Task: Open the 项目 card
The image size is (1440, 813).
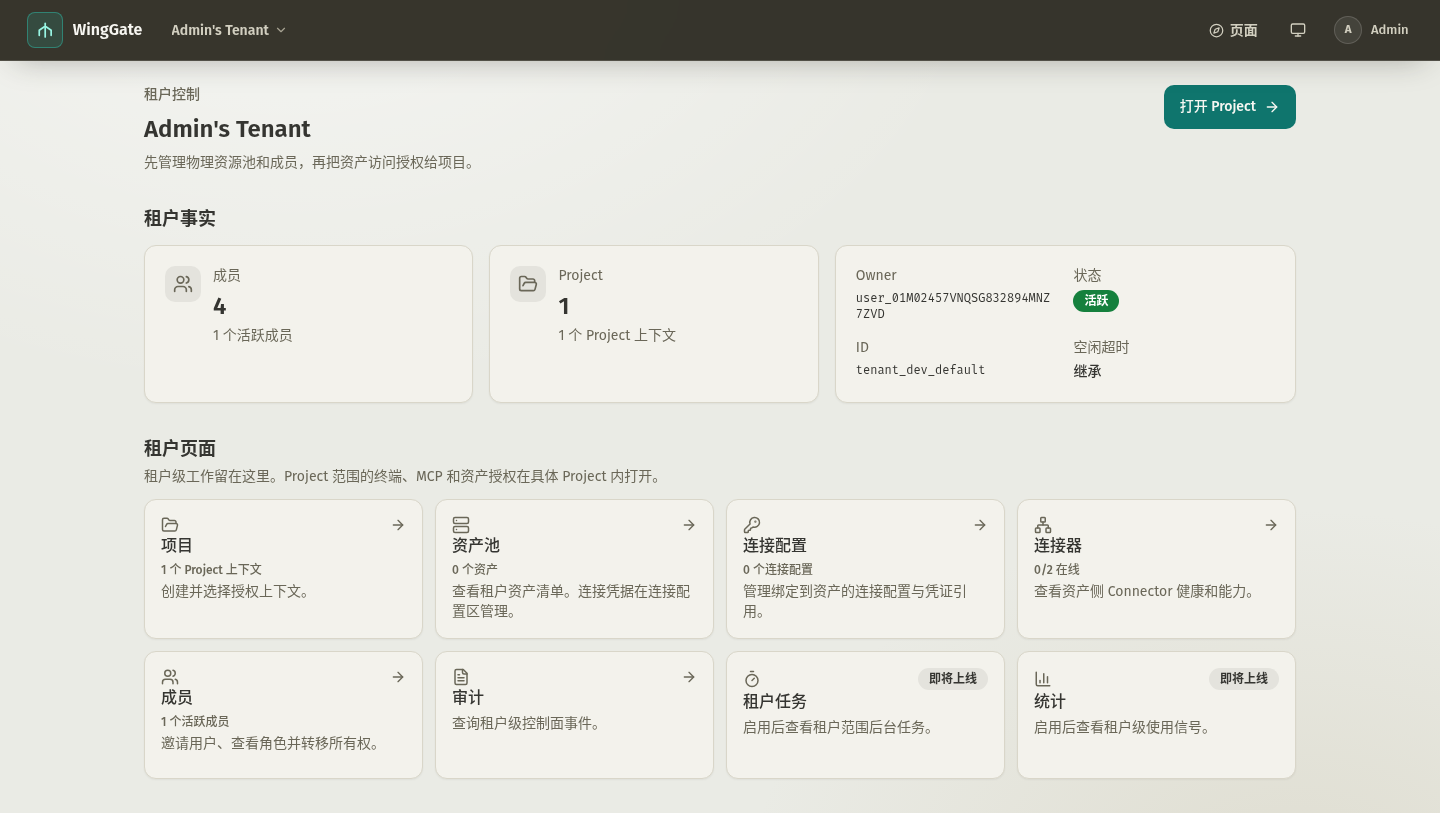Action: (x=283, y=569)
